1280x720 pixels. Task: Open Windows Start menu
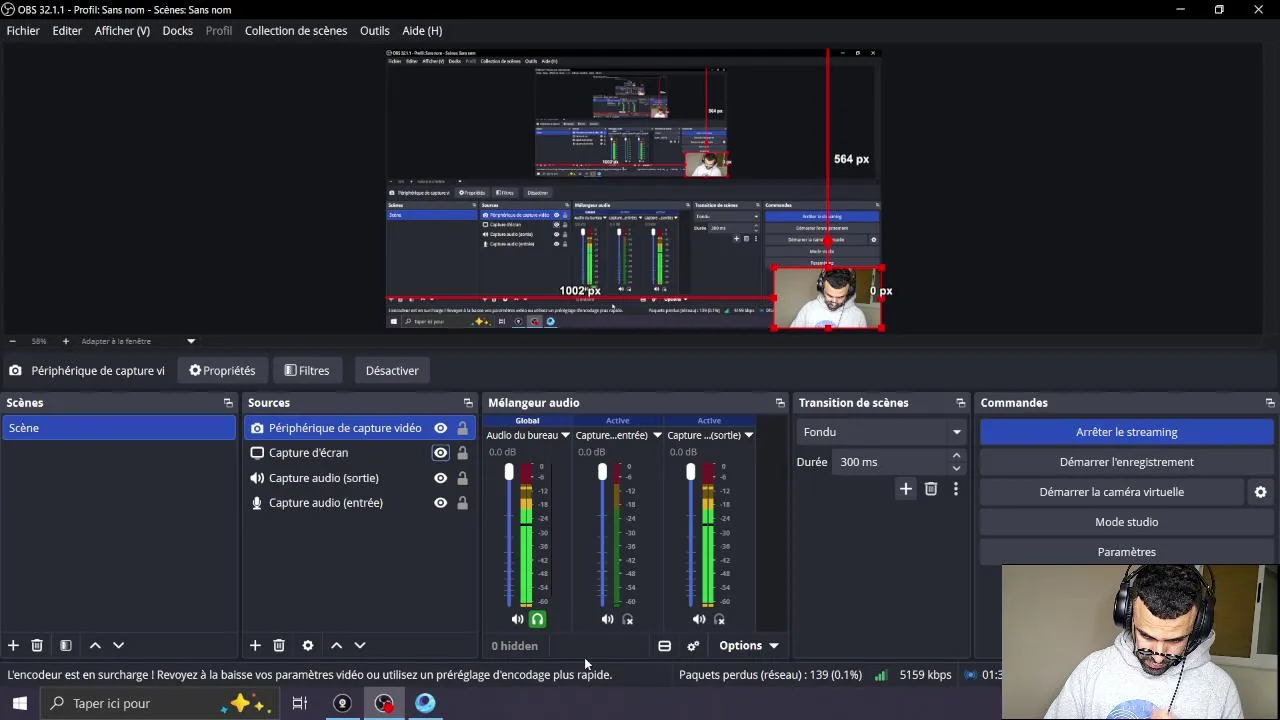coord(19,703)
